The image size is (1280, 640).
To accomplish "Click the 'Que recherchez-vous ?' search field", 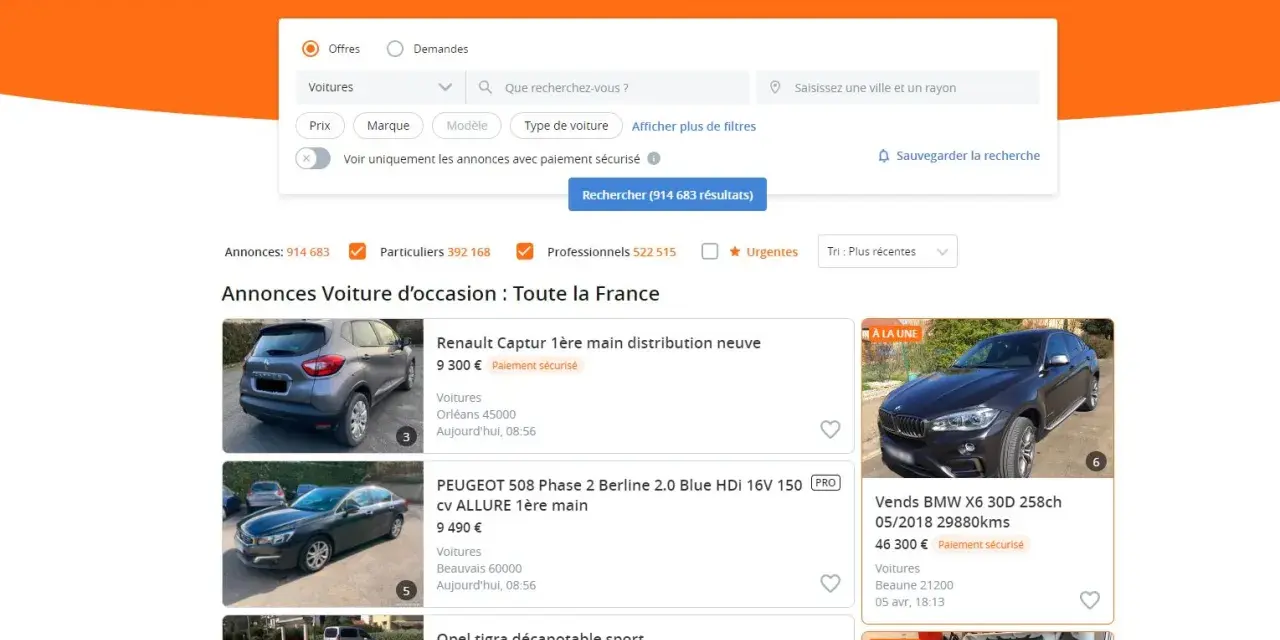I will click(608, 87).
